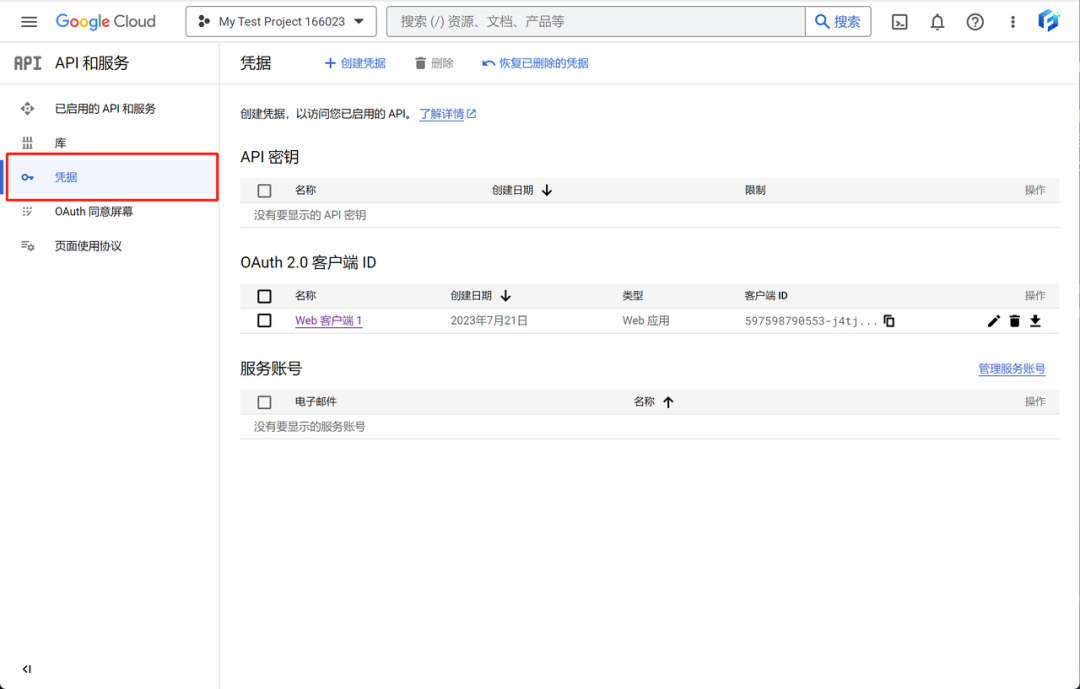Click the 电子邮件 column header
The height and width of the screenshot is (689, 1080).
(x=315, y=402)
